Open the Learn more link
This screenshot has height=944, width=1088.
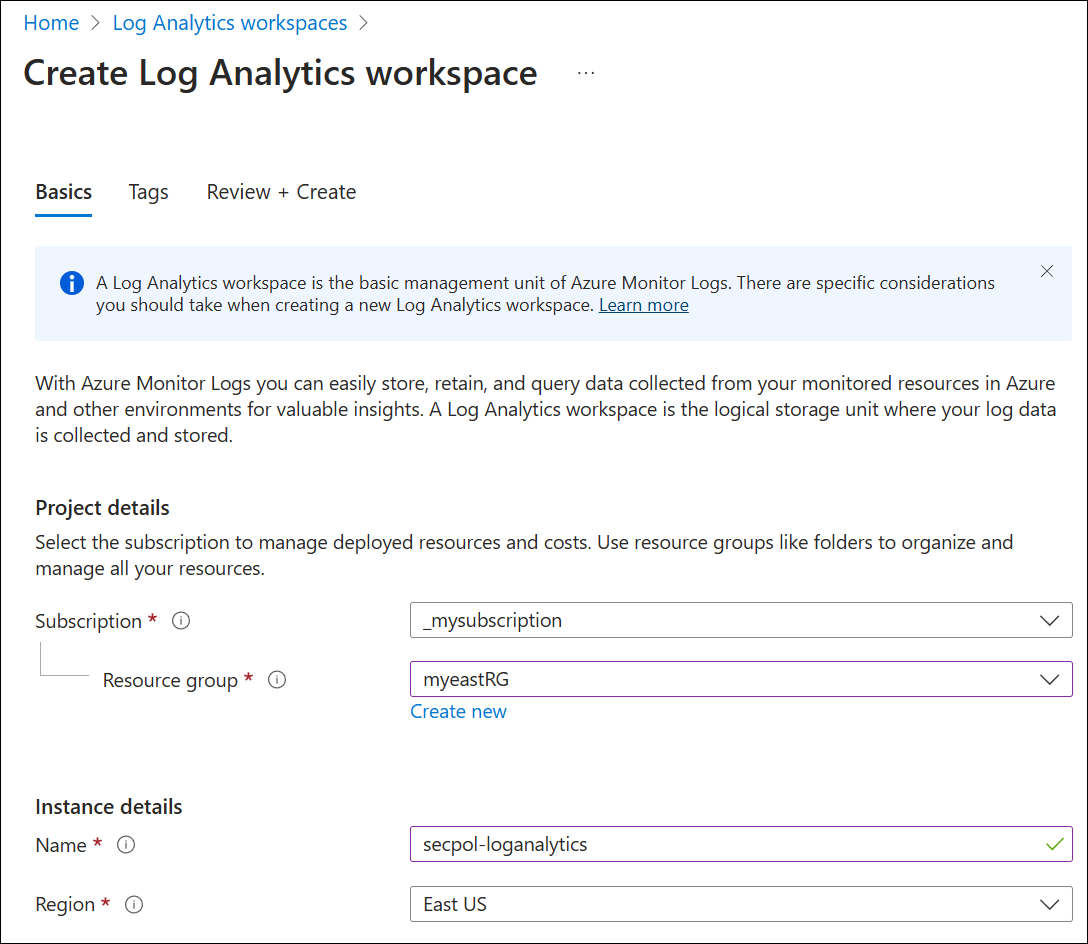(644, 305)
